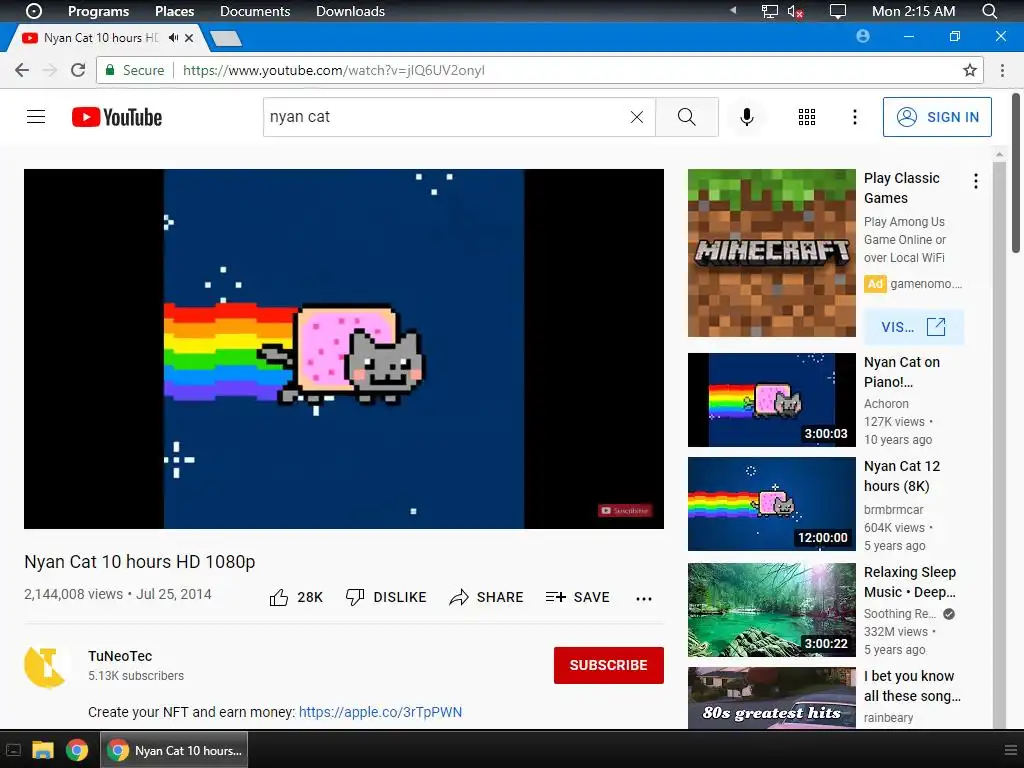The image size is (1024, 768).
Task: Click the address bar URL
Action: [334, 70]
